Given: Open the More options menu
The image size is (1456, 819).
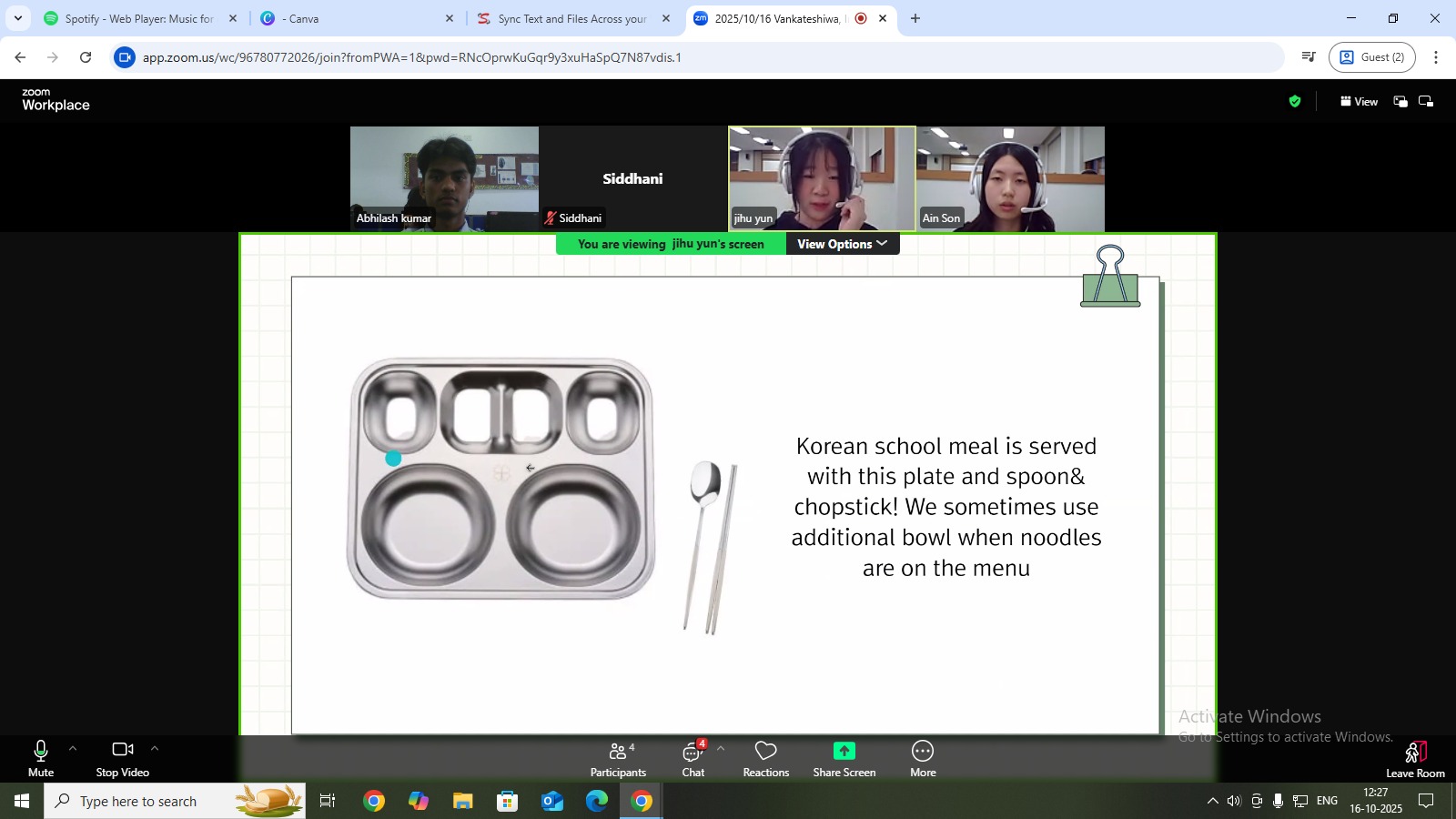Looking at the screenshot, I should coord(922,759).
